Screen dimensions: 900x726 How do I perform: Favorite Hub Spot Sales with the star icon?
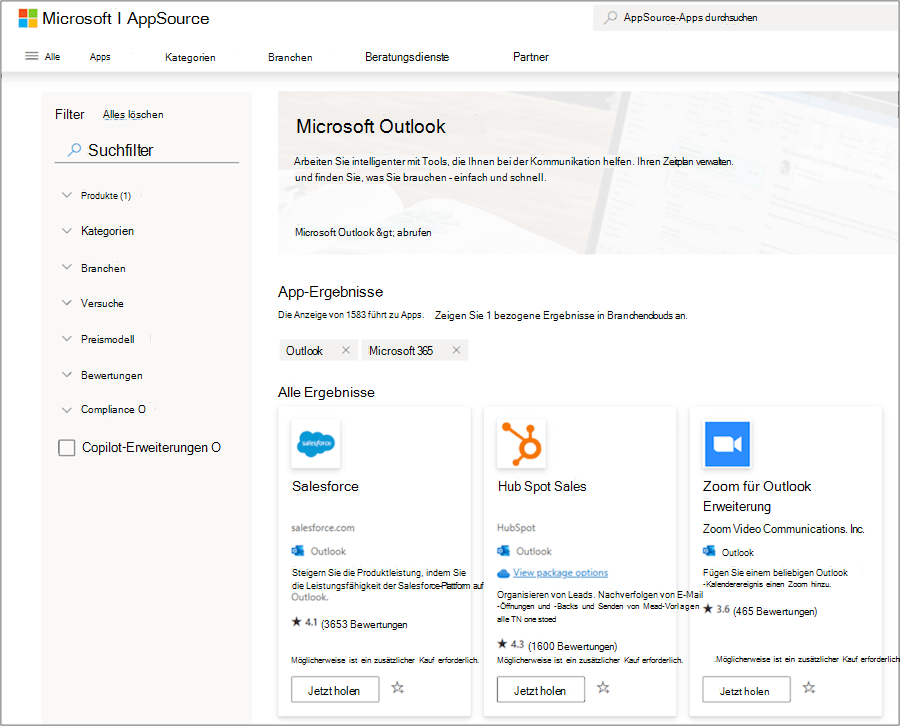click(603, 688)
